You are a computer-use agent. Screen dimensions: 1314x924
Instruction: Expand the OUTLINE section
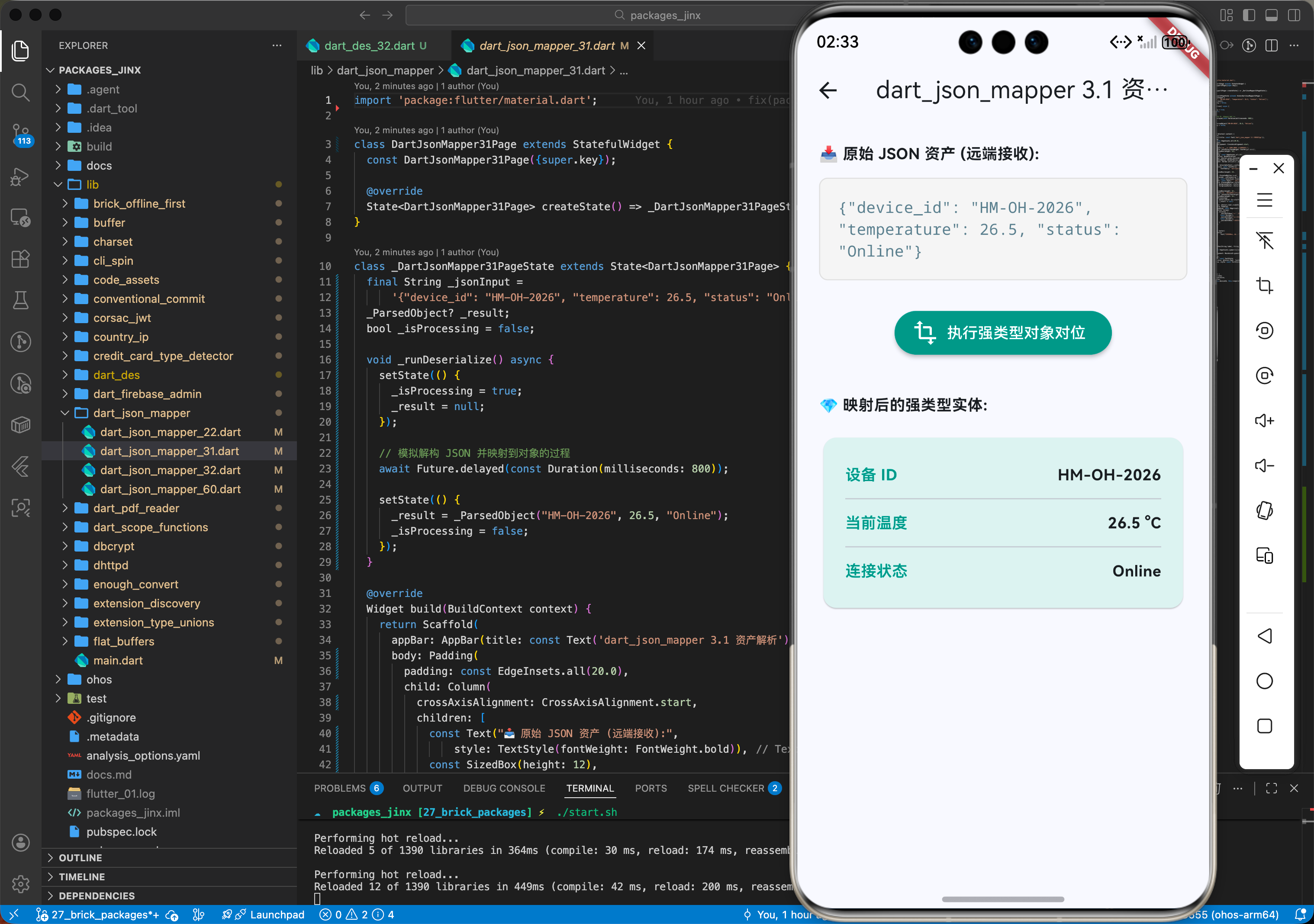[80, 857]
